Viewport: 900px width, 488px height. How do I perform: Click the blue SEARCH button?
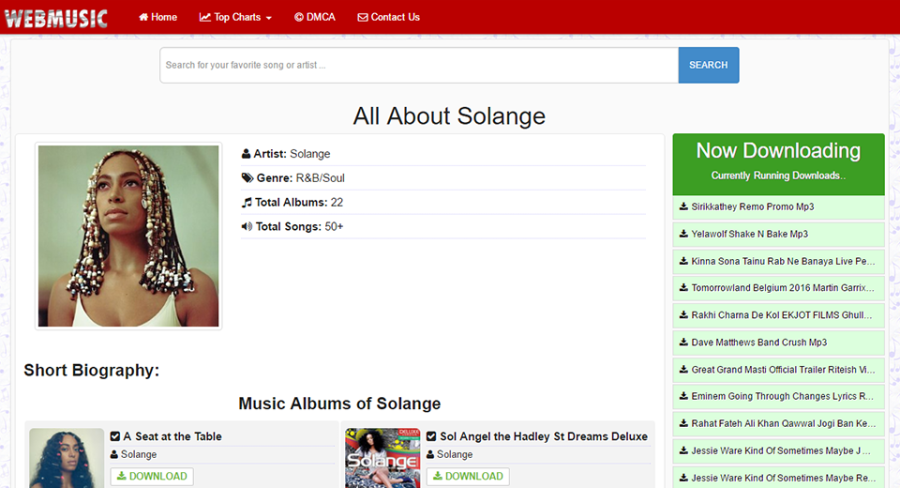(708, 65)
